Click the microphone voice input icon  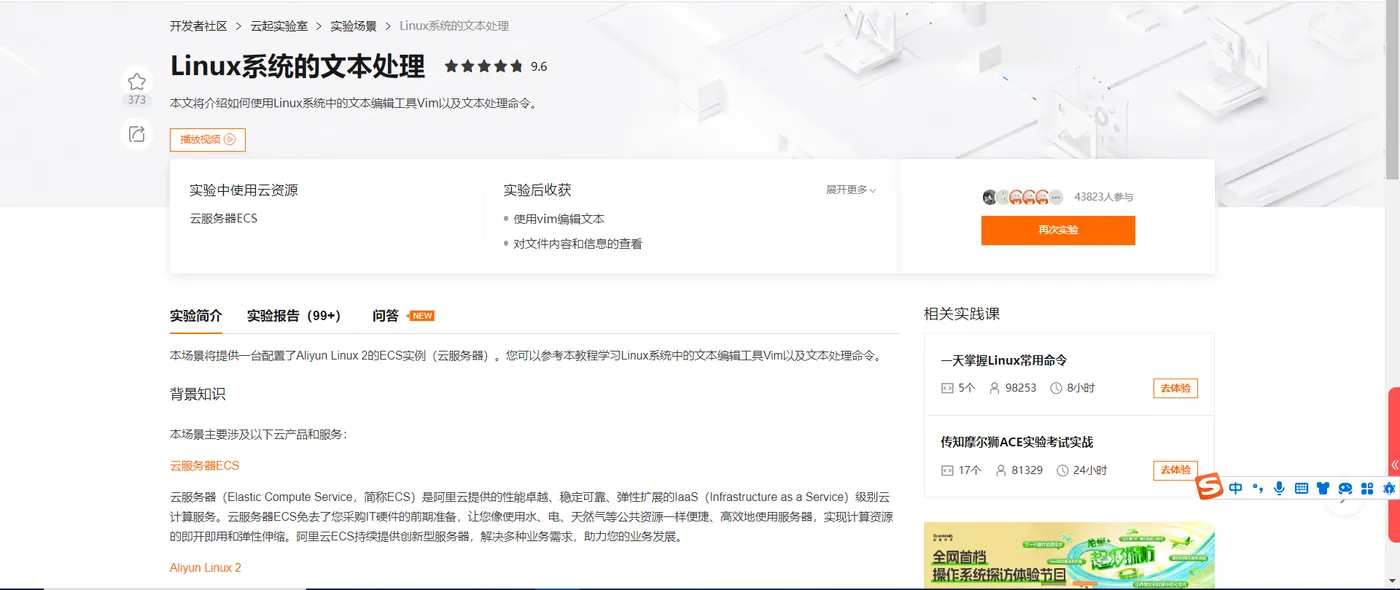[1279, 488]
